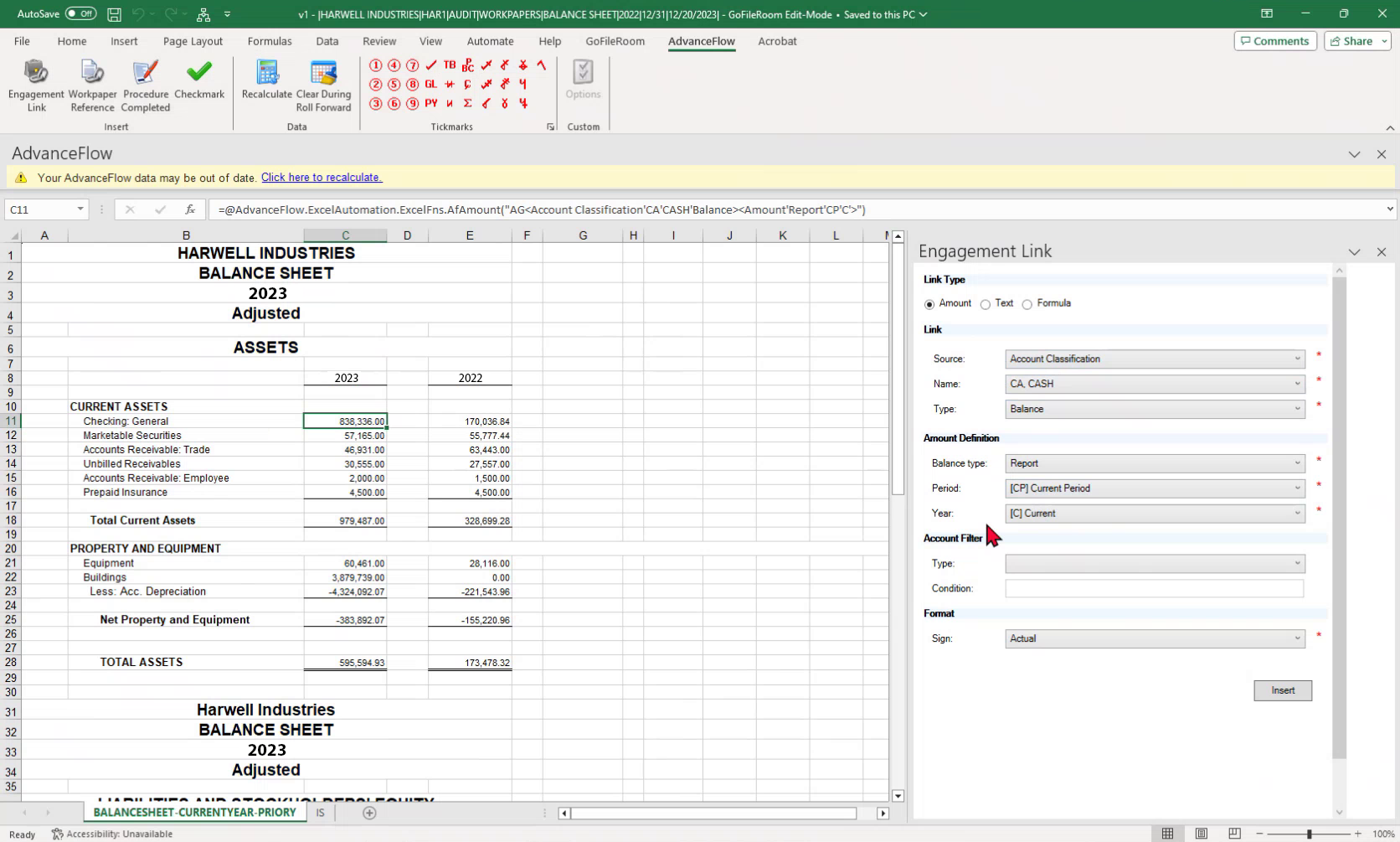Mark Procedure Completed in the ribbon
Image resolution: width=1400 pixels, height=842 pixels.
tap(146, 85)
